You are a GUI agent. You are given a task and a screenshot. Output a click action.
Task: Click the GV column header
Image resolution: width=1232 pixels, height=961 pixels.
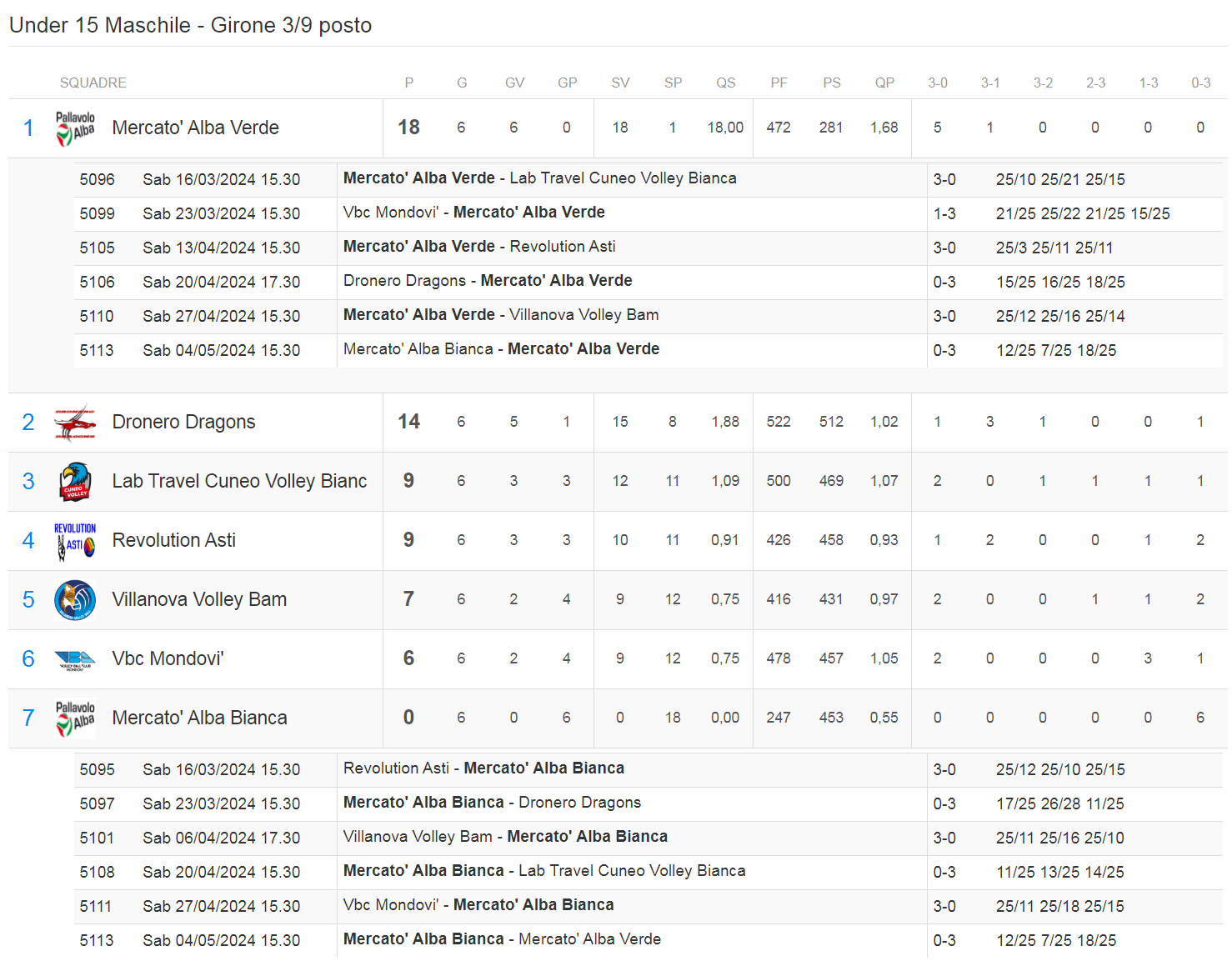(514, 83)
